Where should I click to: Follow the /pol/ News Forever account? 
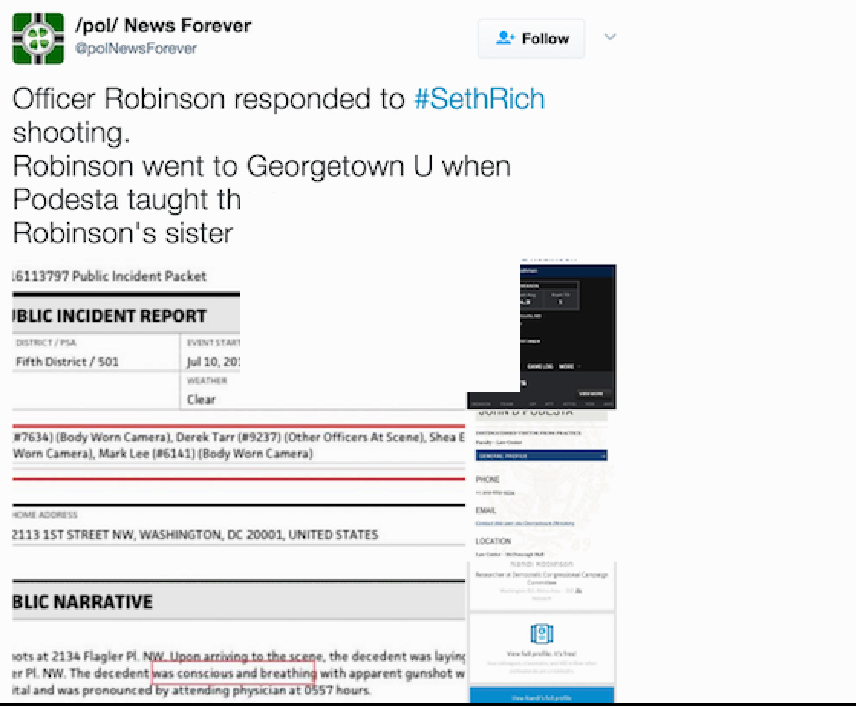(531, 38)
